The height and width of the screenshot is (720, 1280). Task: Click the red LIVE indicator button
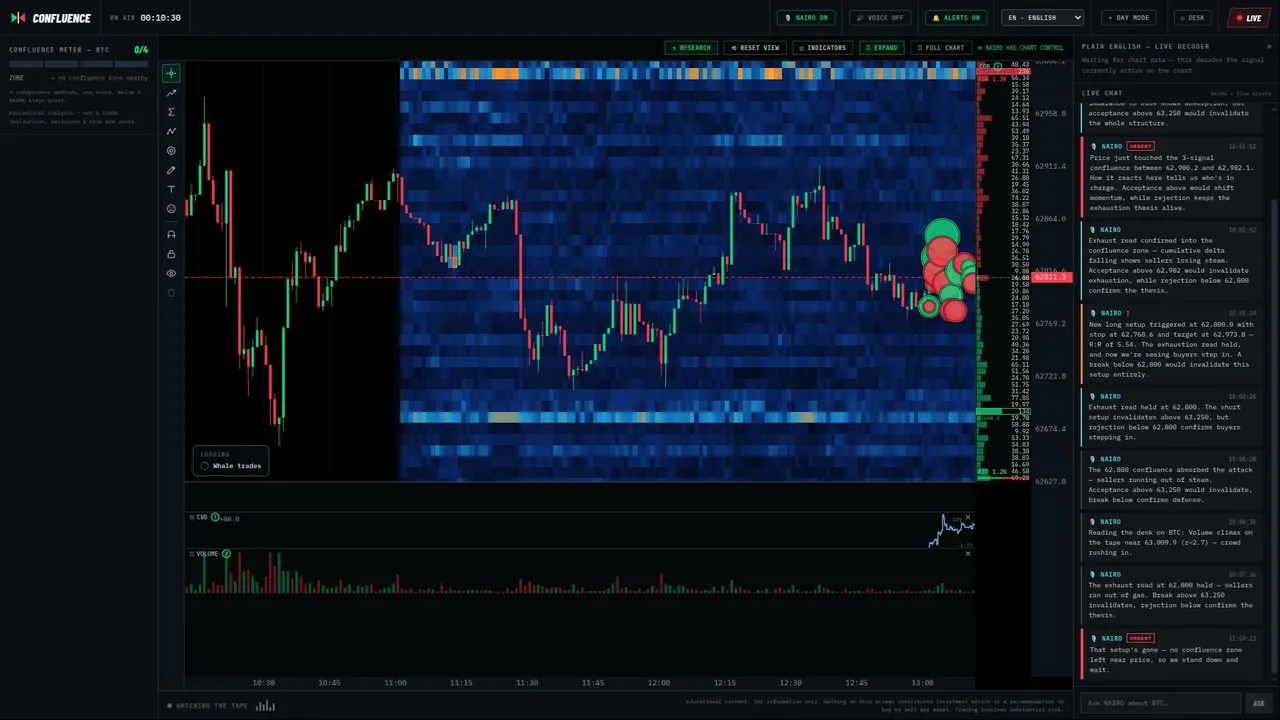tap(1249, 18)
